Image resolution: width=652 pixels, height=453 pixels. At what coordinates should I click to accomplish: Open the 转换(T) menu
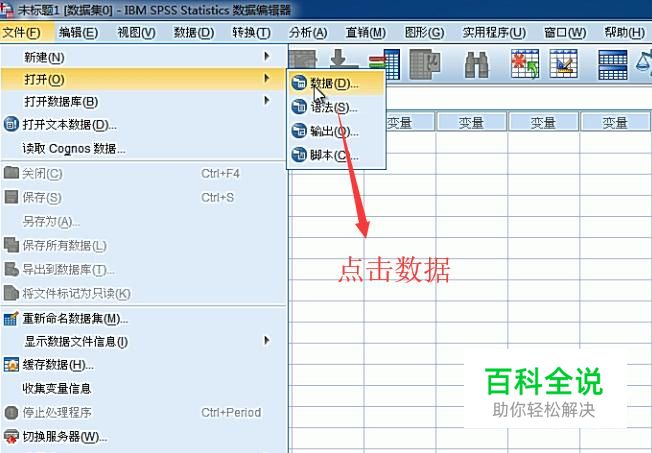click(x=251, y=32)
